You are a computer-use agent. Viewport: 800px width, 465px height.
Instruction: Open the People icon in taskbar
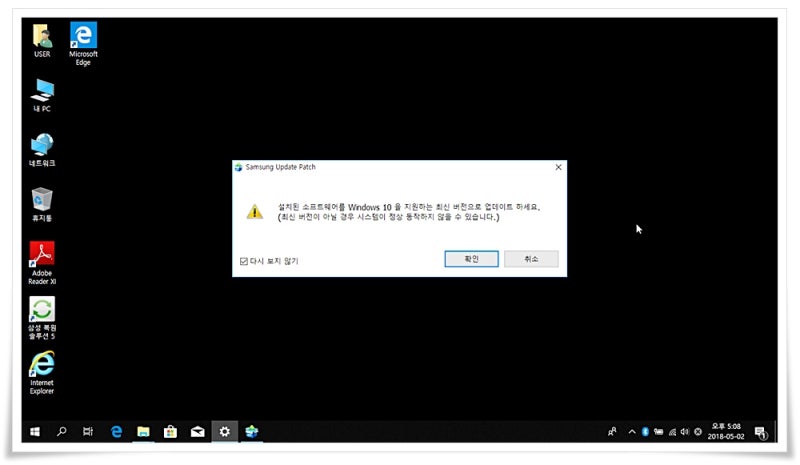pos(612,432)
